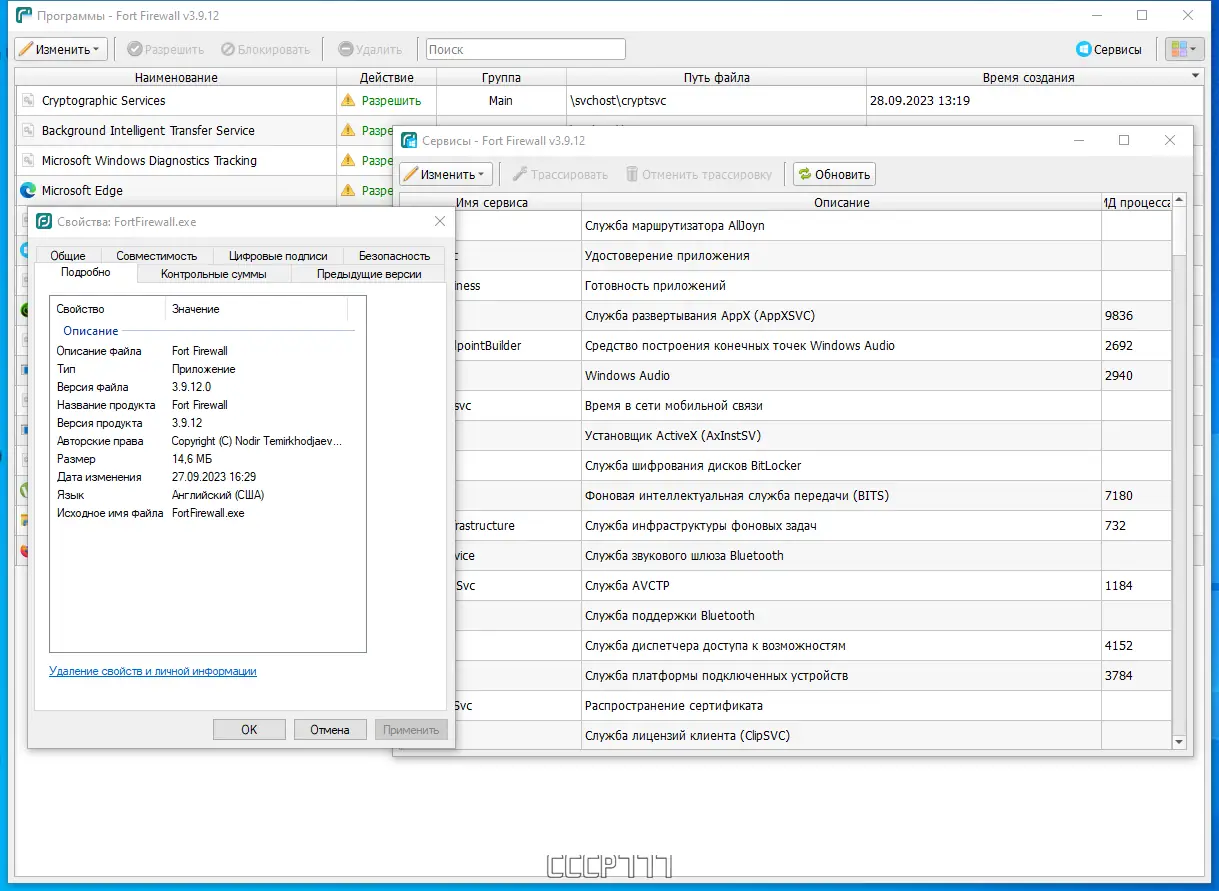Click the Cryptographic Services file icon

[28, 101]
